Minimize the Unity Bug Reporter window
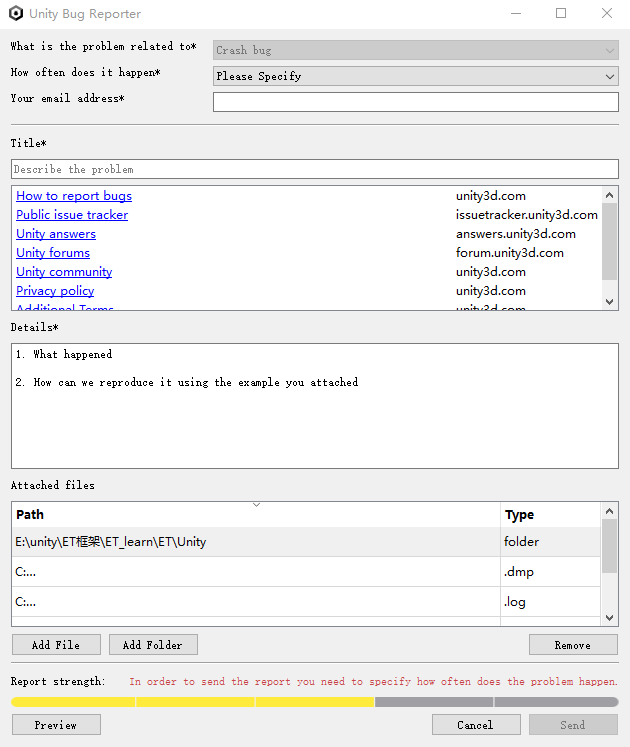This screenshot has width=630, height=747. tap(516, 13)
